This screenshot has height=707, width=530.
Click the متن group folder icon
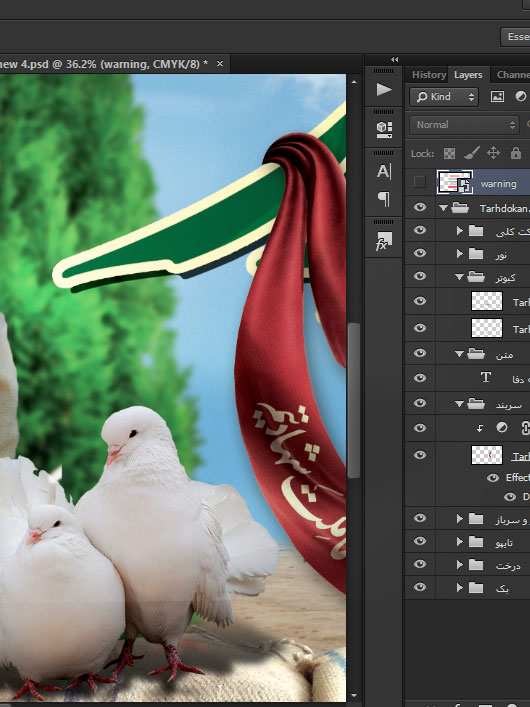[x=476, y=354]
